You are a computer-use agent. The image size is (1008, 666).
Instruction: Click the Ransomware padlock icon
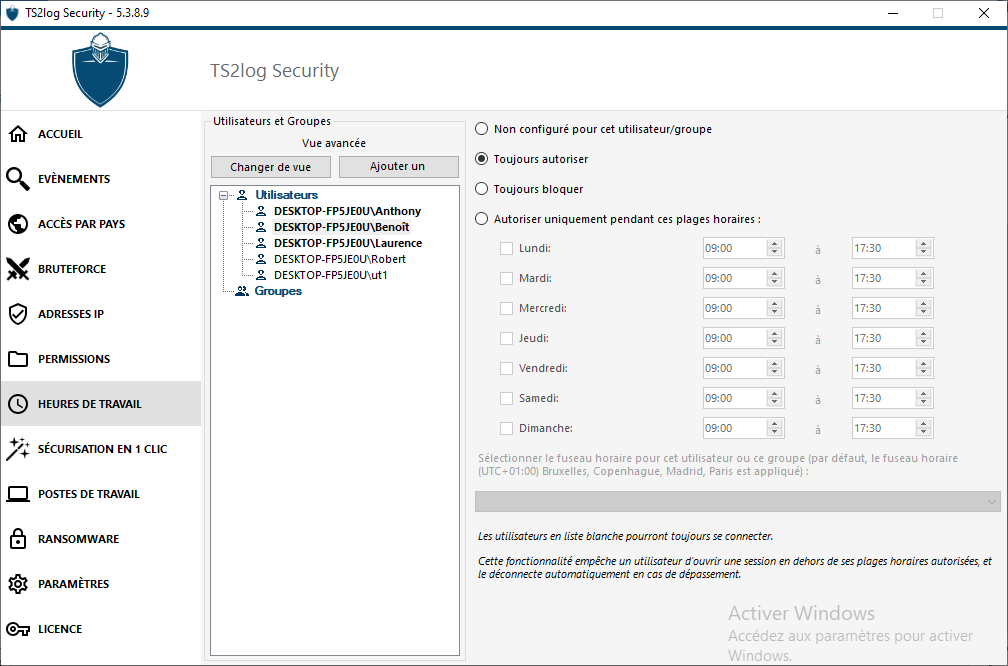[x=18, y=539]
